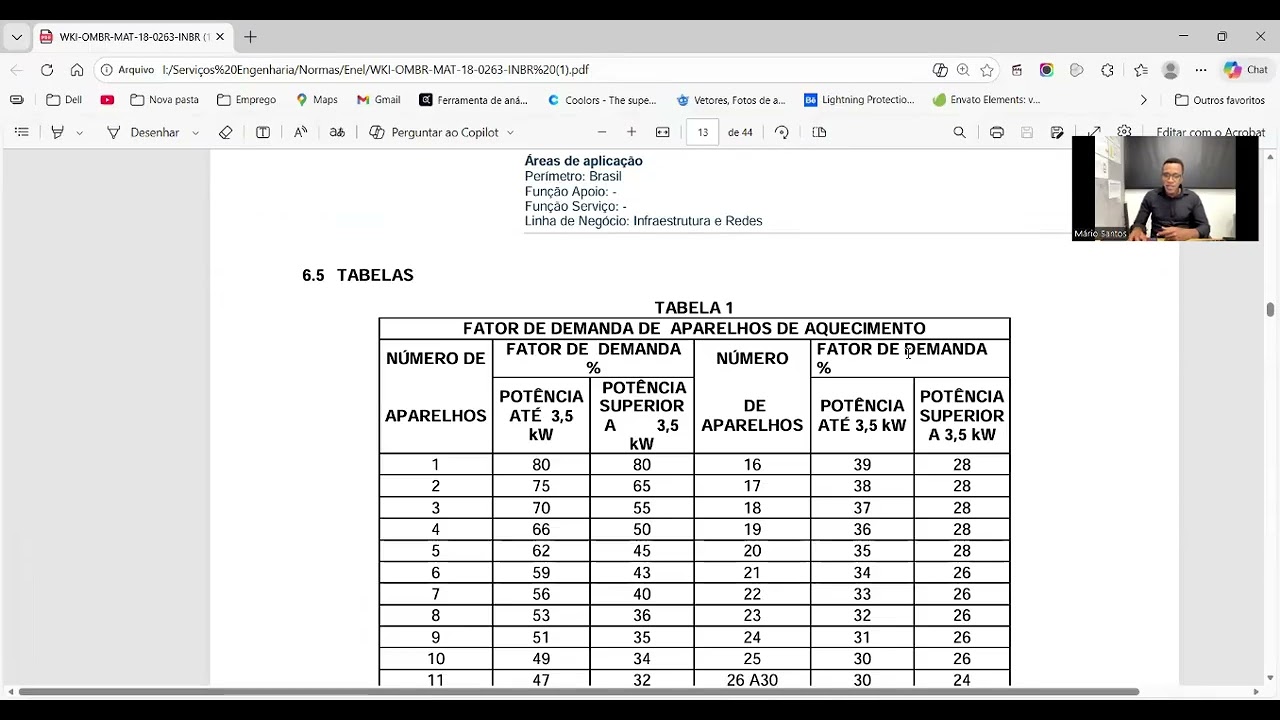The width and height of the screenshot is (1280, 720).
Task: Go to the browser home page
Action: [x=77, y=70]
